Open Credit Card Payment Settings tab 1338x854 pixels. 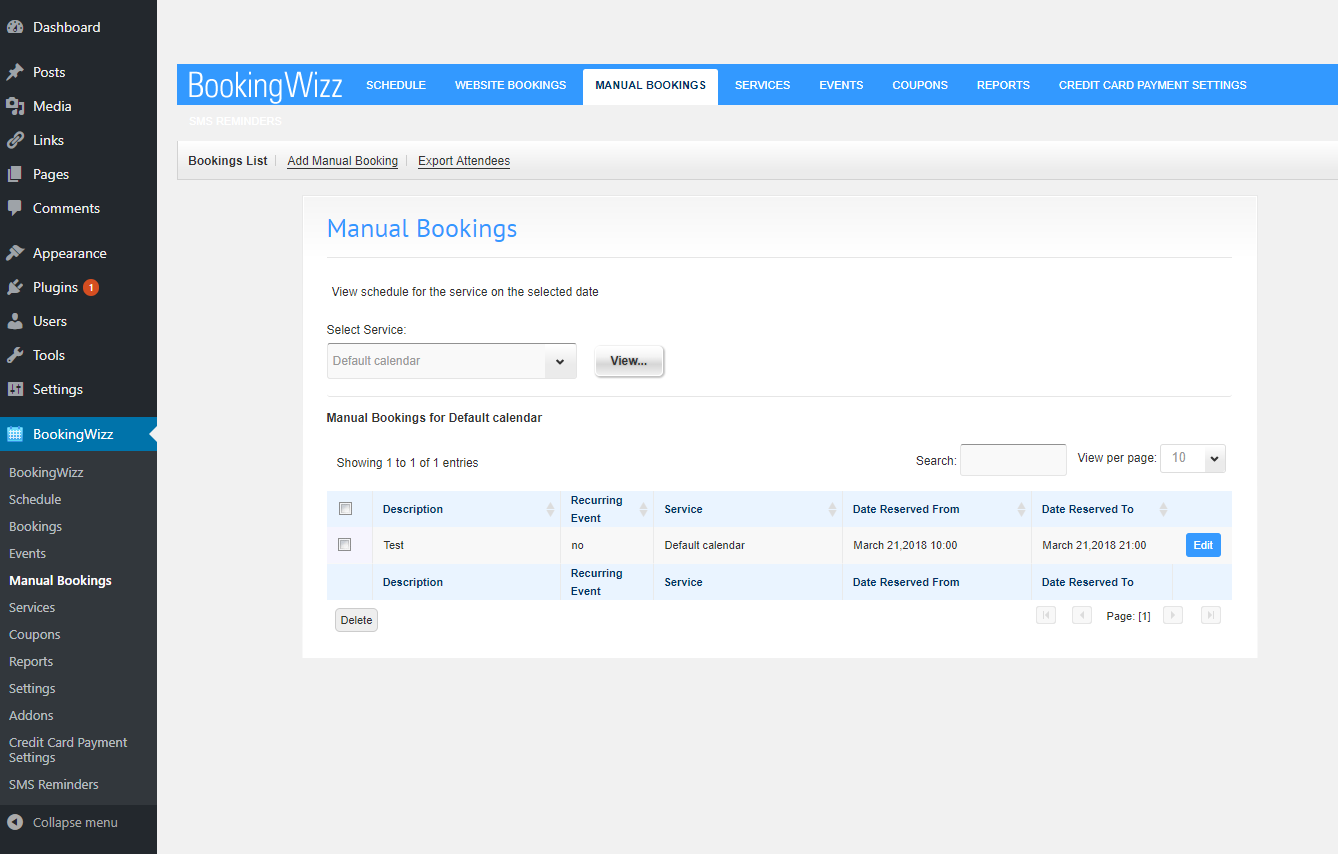coord(1152,85)
